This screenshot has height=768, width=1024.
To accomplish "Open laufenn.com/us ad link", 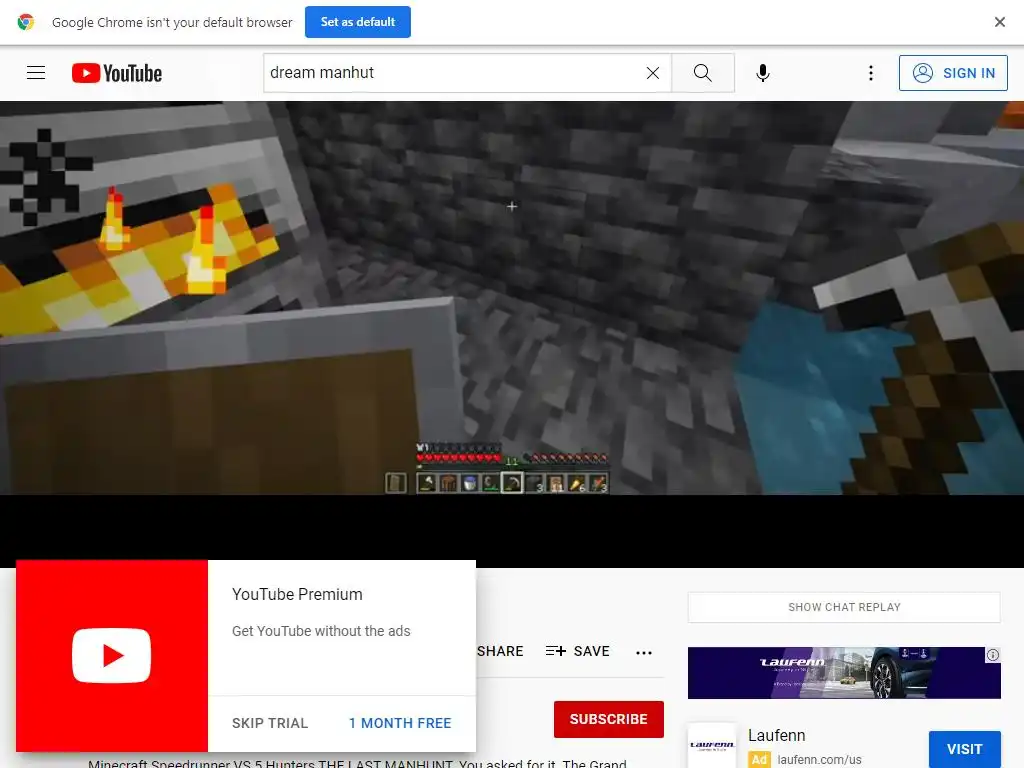I will coord(819,760).
